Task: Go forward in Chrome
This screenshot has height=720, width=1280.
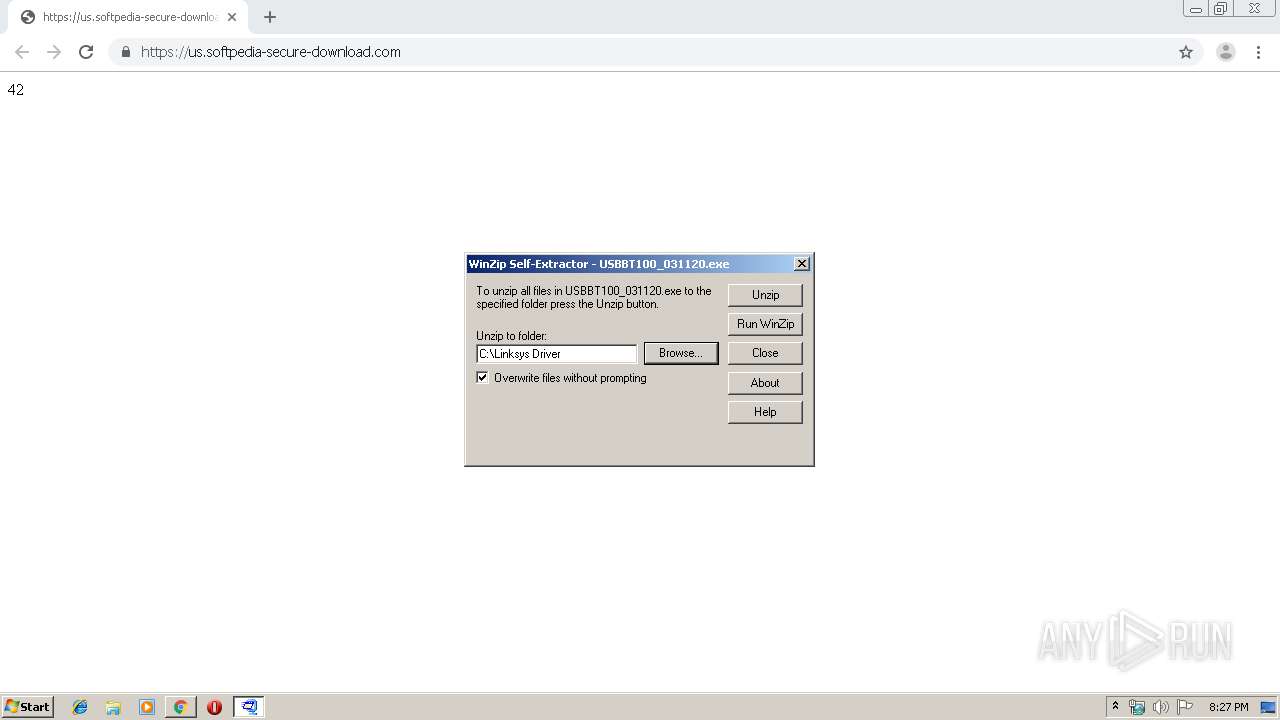Action: [54, 52]
